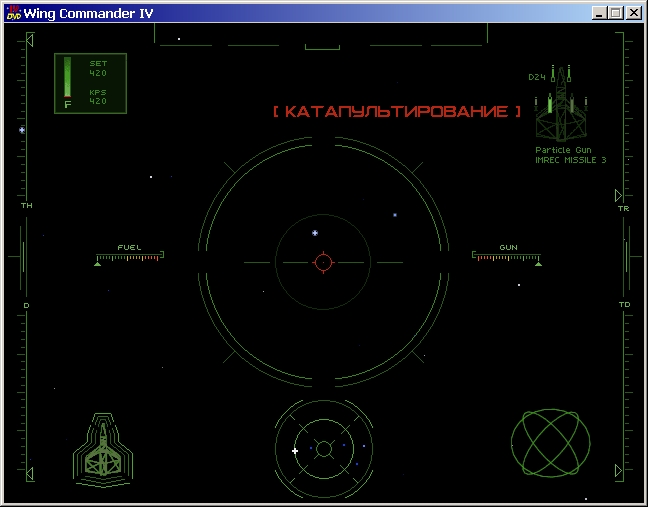Click the D24 label near ship diagram

(537, 77)
